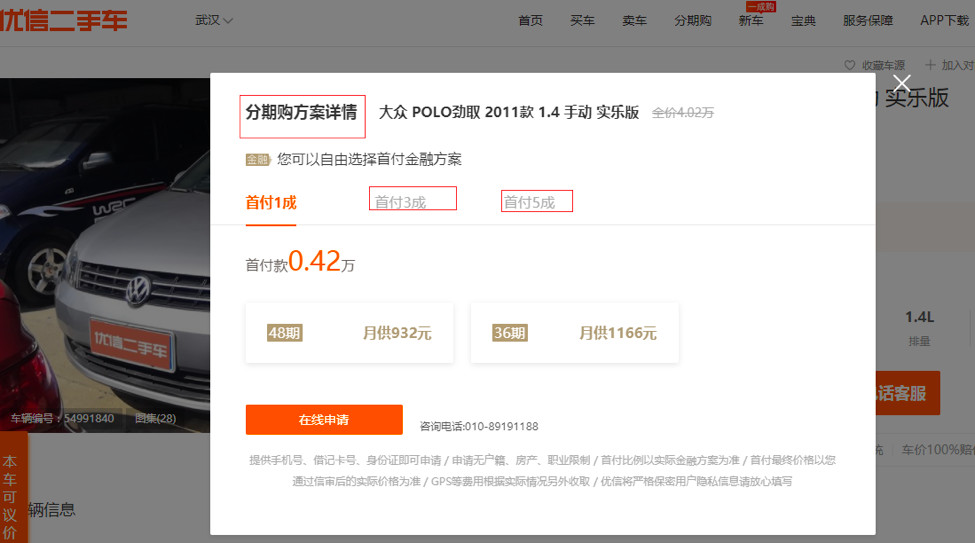Open the 图集(28) photo gallery
Viewport: 975px width, 543px height.
coord(155,418)
